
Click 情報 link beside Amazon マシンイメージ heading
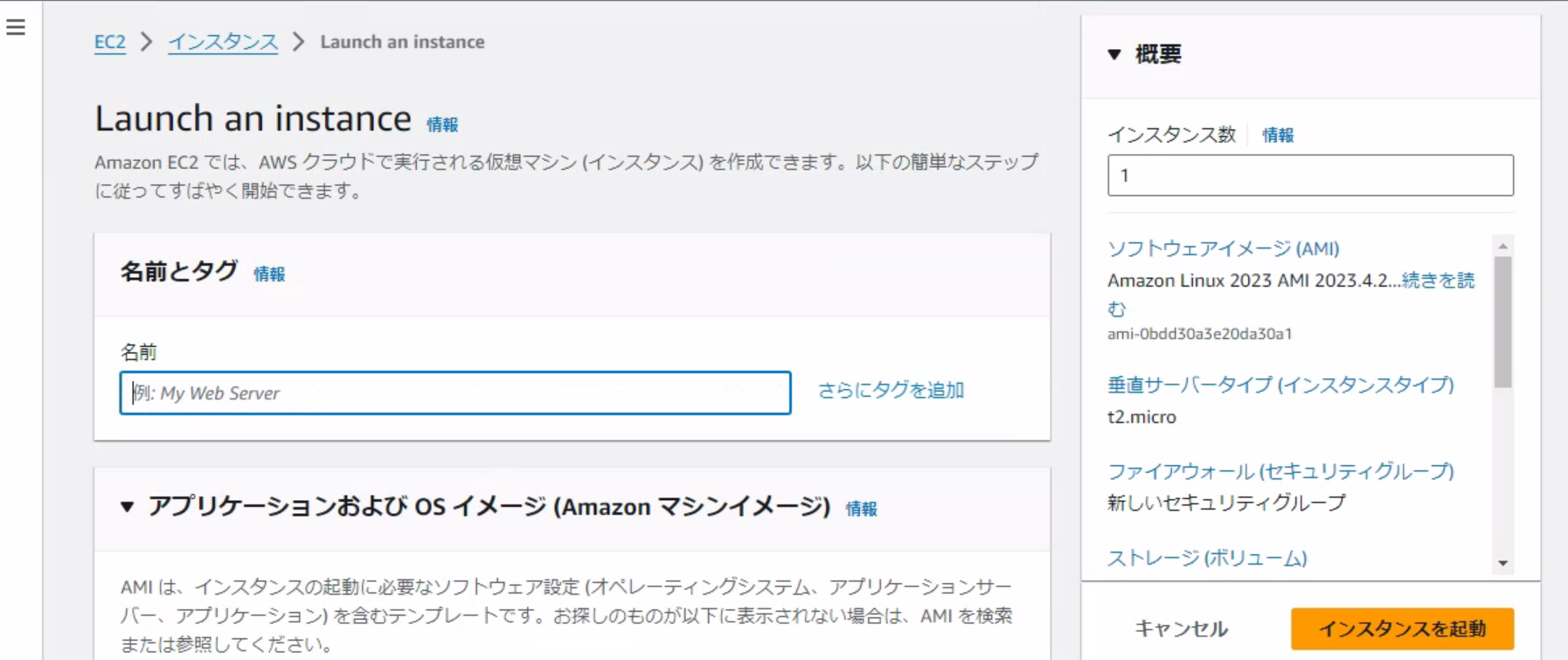pos(861,508)
